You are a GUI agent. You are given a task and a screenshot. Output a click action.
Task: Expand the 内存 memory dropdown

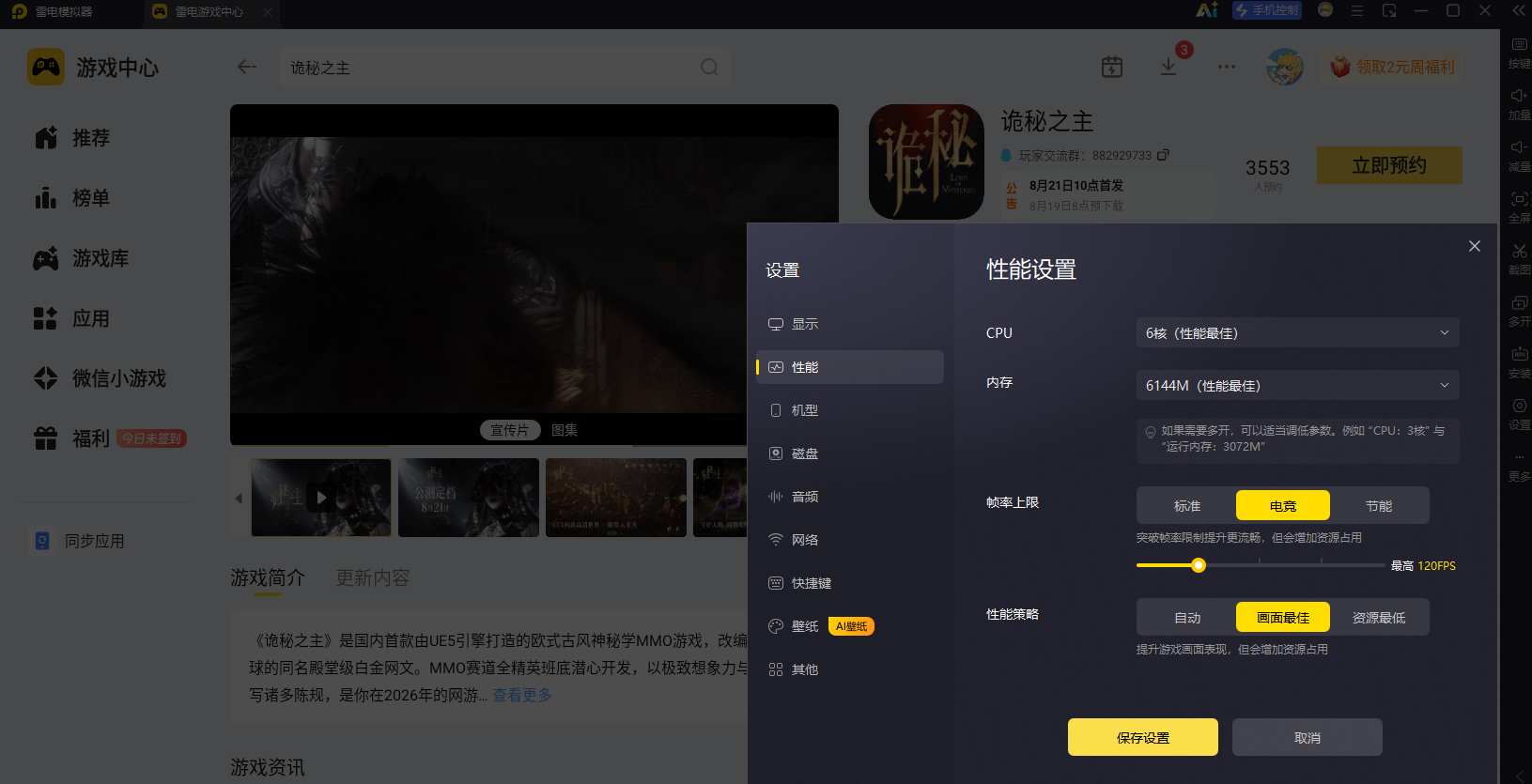click(1297, 385)
